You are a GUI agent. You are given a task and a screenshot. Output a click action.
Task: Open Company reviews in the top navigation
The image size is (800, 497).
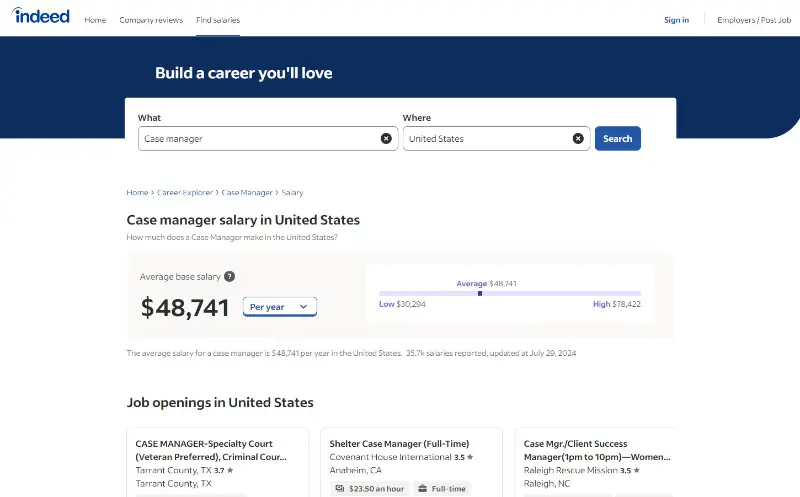coord(151,20)
